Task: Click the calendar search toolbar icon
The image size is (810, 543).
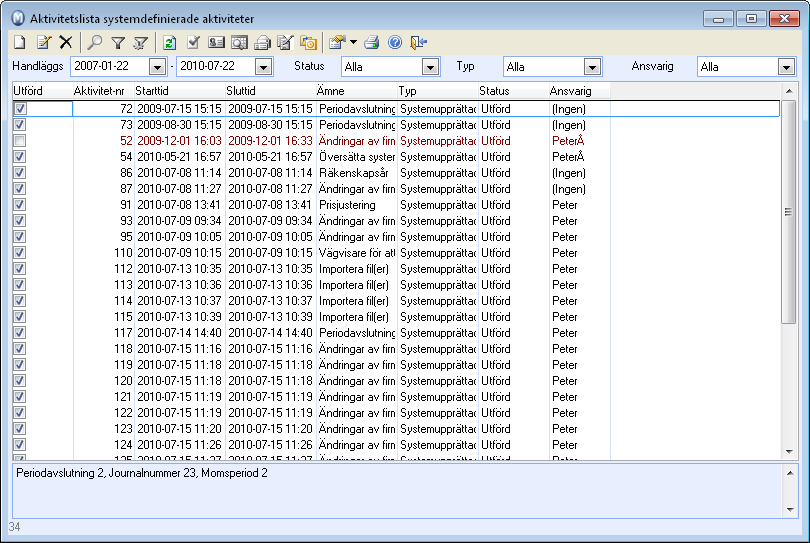Action: (239, 42)
